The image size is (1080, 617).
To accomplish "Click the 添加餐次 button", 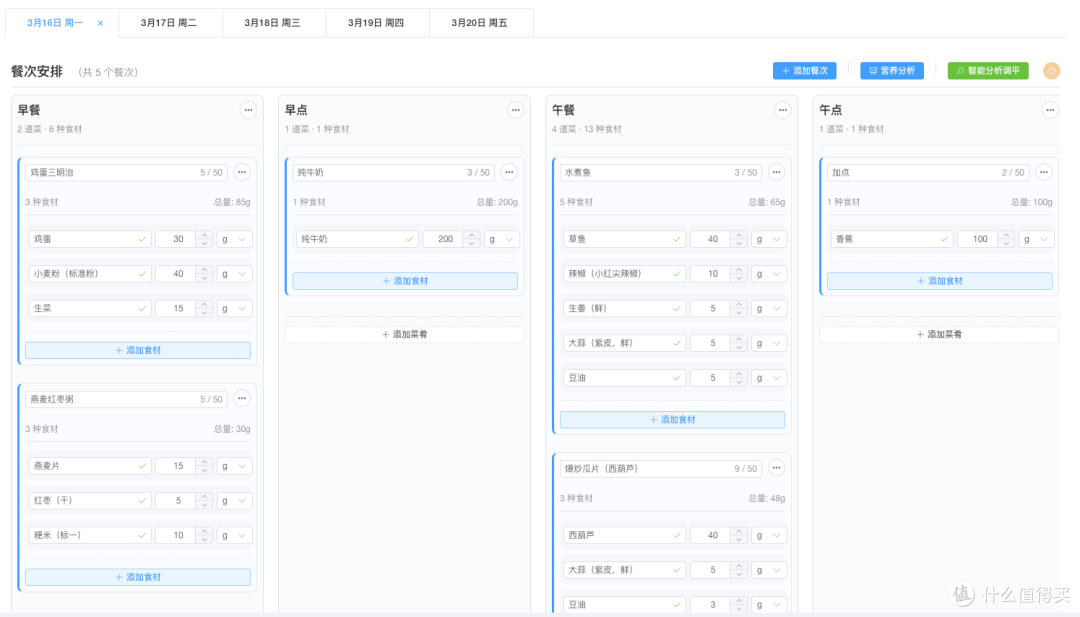I will [x=804, y=71].
